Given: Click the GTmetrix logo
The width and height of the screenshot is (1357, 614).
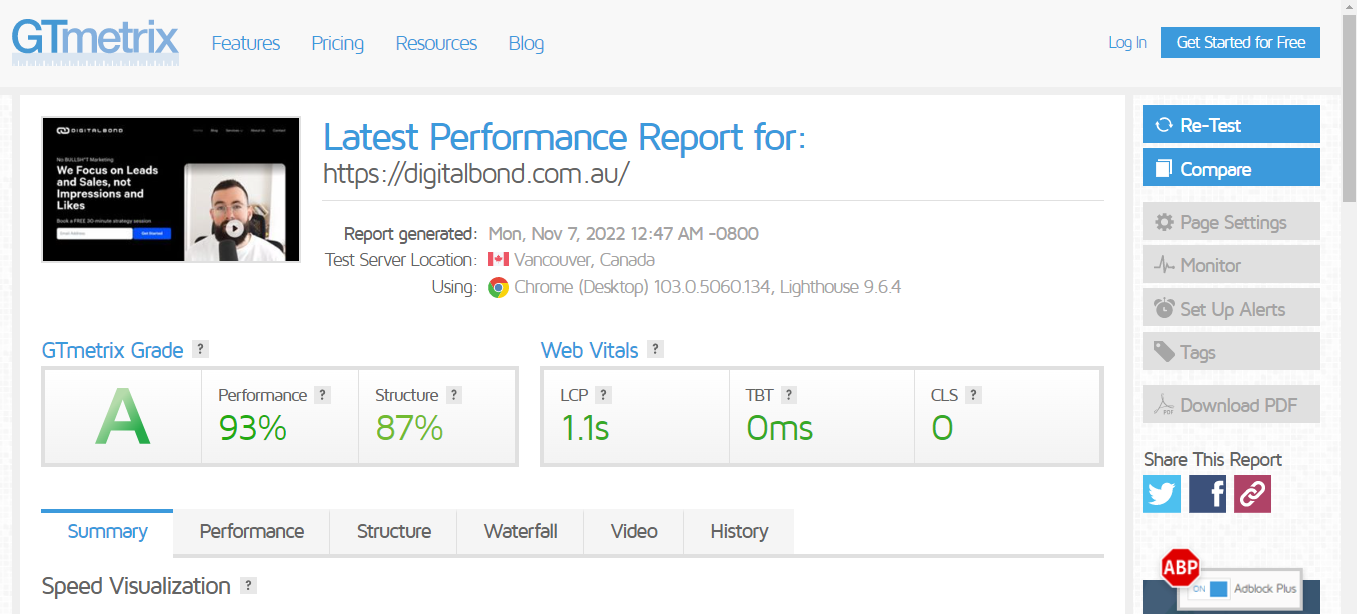Looking at the screenshot, I should [x=95, y=42].
